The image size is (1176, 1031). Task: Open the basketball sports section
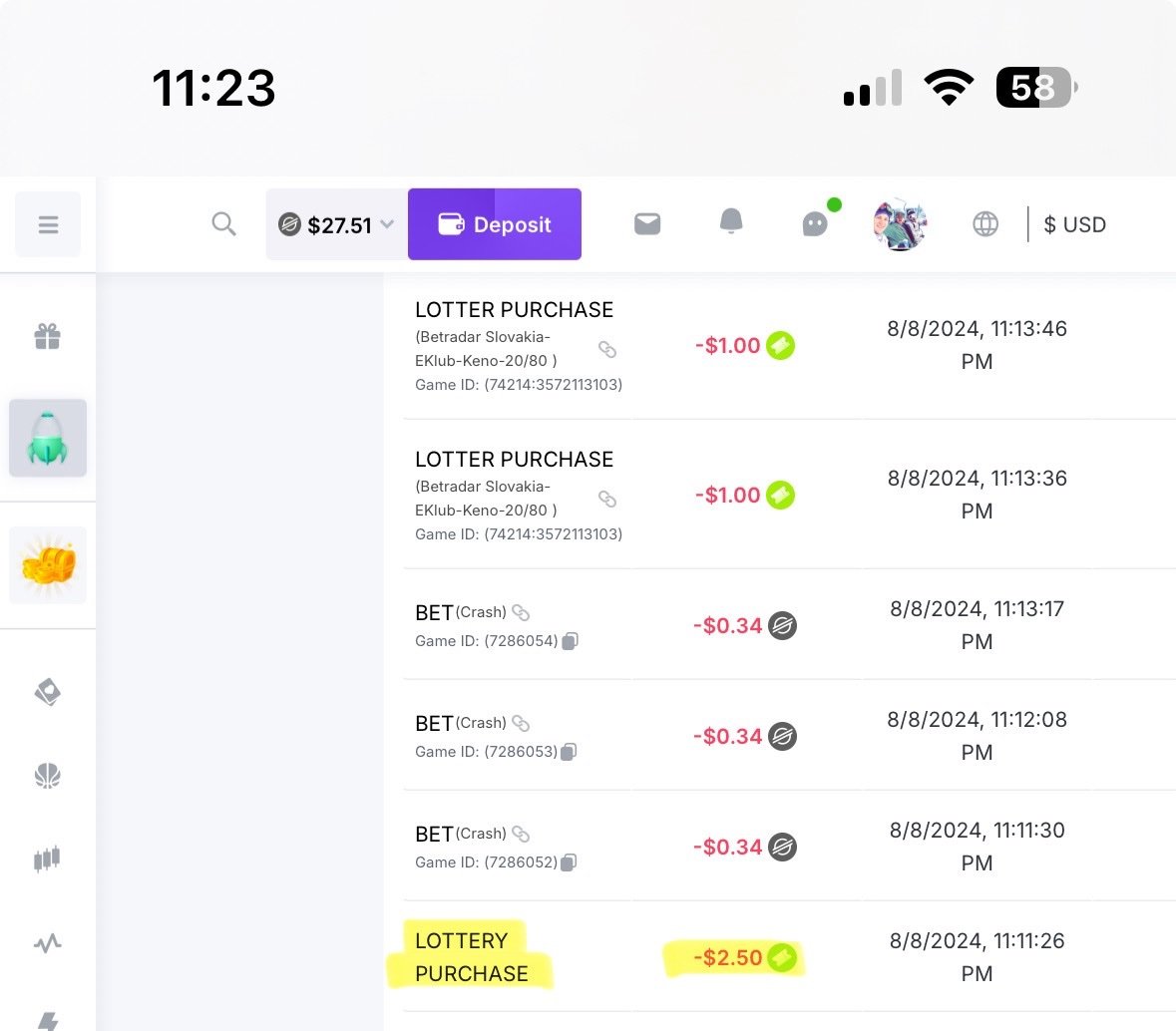pyautogui.click(x=48, y=775)
